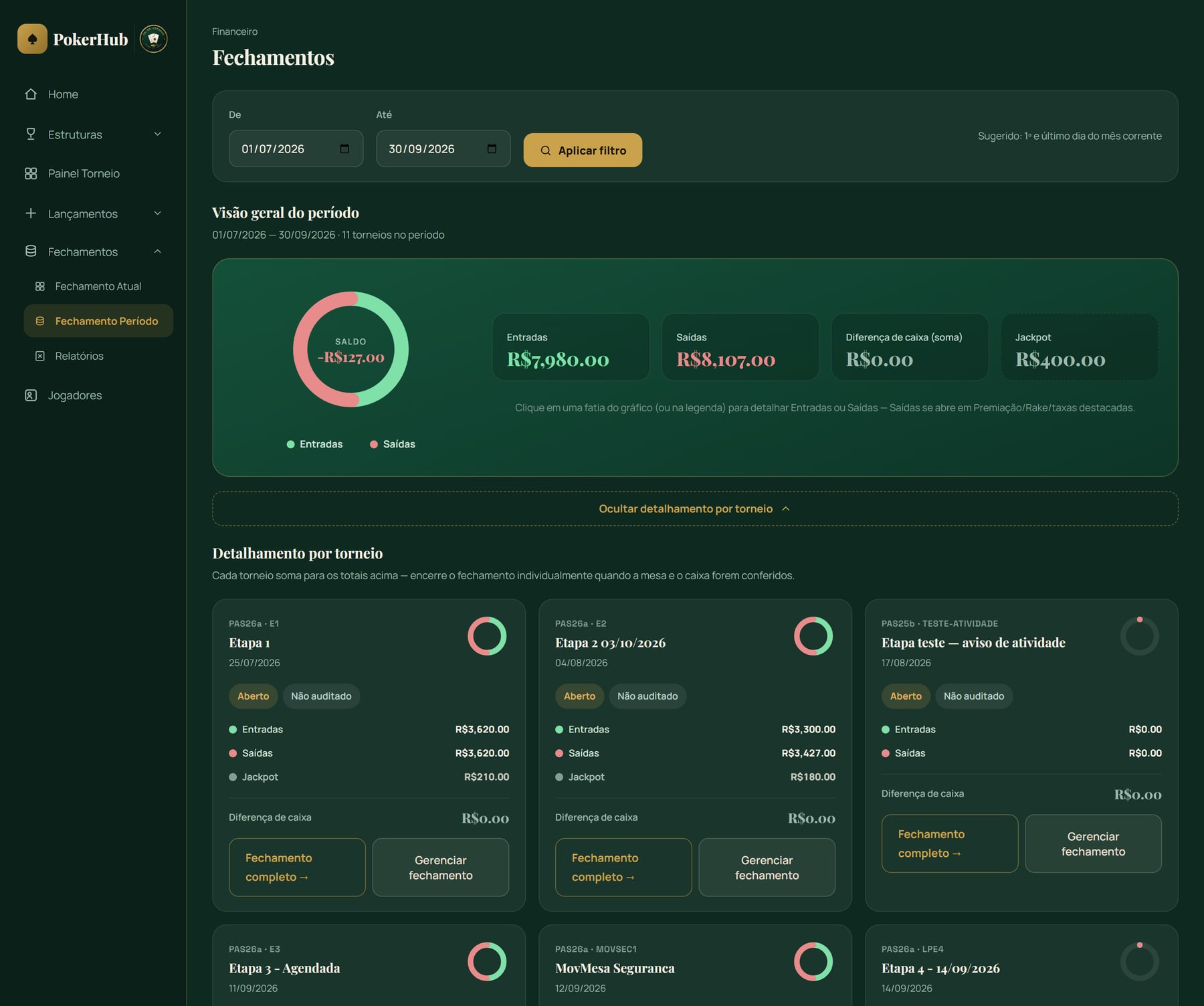Screen dimensions: 1204x1006
Task: Click the Saídas R$8,107.00 summary card
Action: tap(740, 347)
